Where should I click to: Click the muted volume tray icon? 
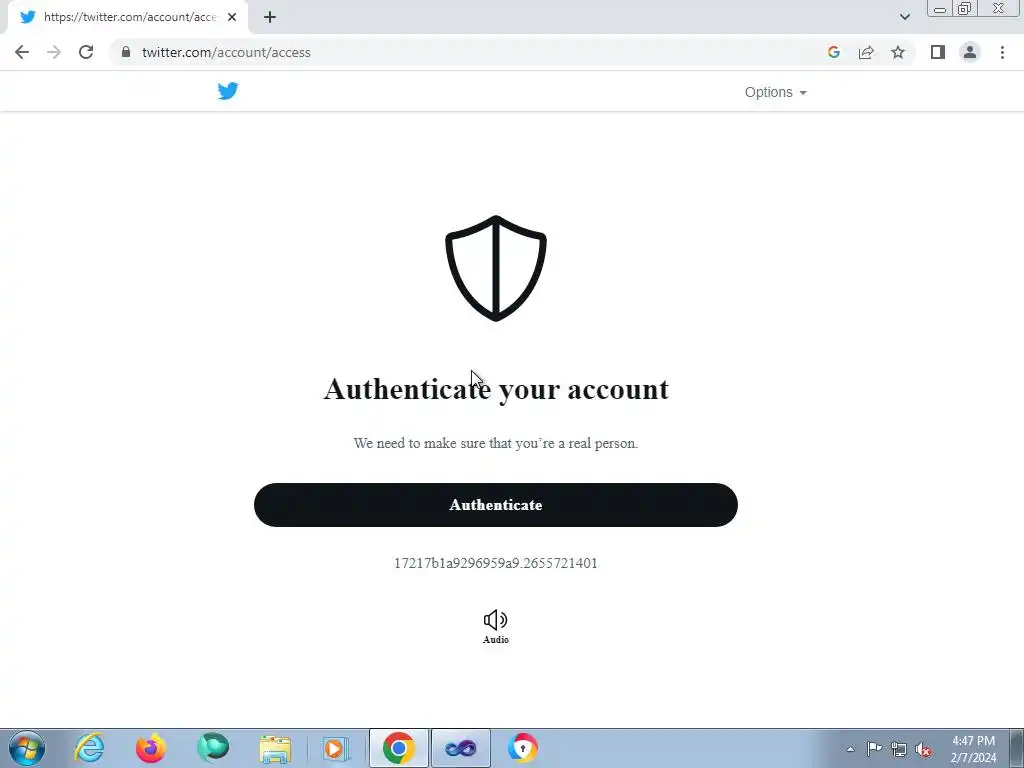tap(923, 749)
